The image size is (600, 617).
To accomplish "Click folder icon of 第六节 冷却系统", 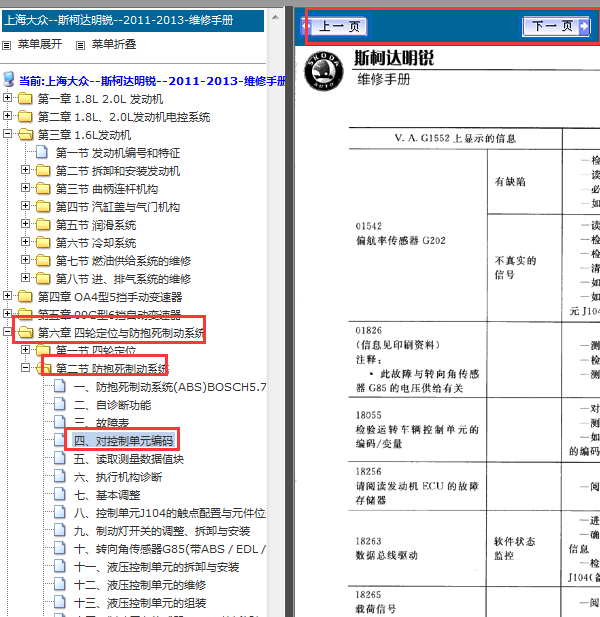I will [43, 243].
